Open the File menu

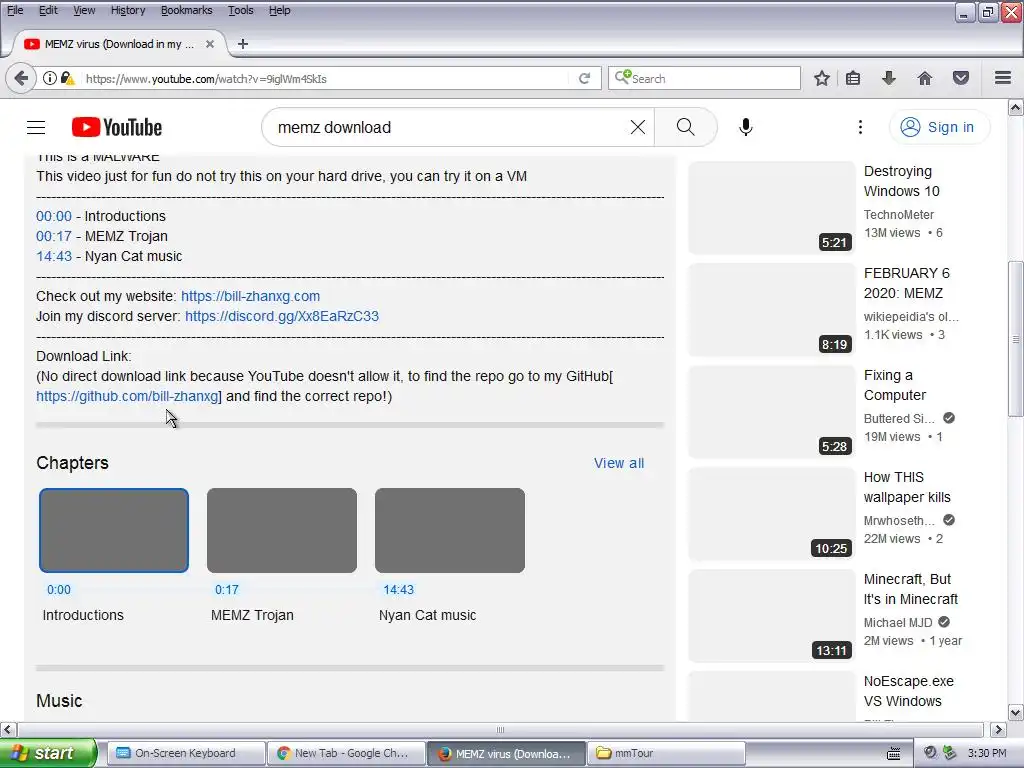coord(15,10)
